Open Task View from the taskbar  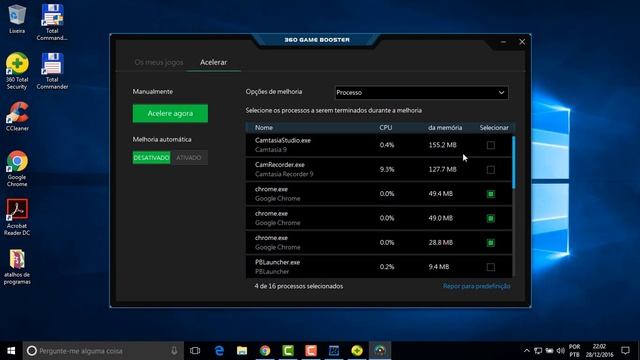(x=195, y=351)
